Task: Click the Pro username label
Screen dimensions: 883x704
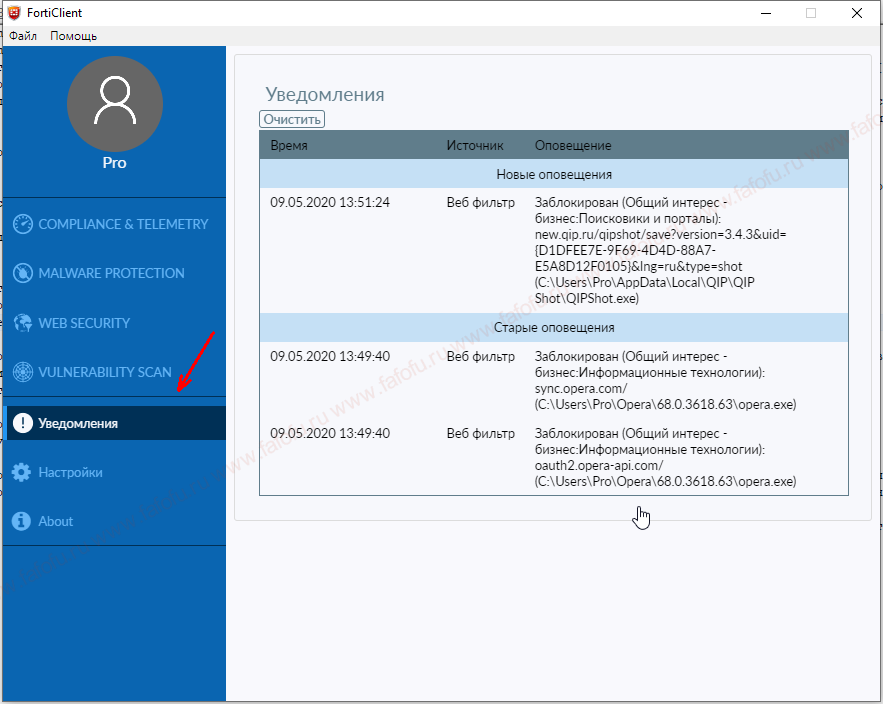Action: [x=114, y=163]
